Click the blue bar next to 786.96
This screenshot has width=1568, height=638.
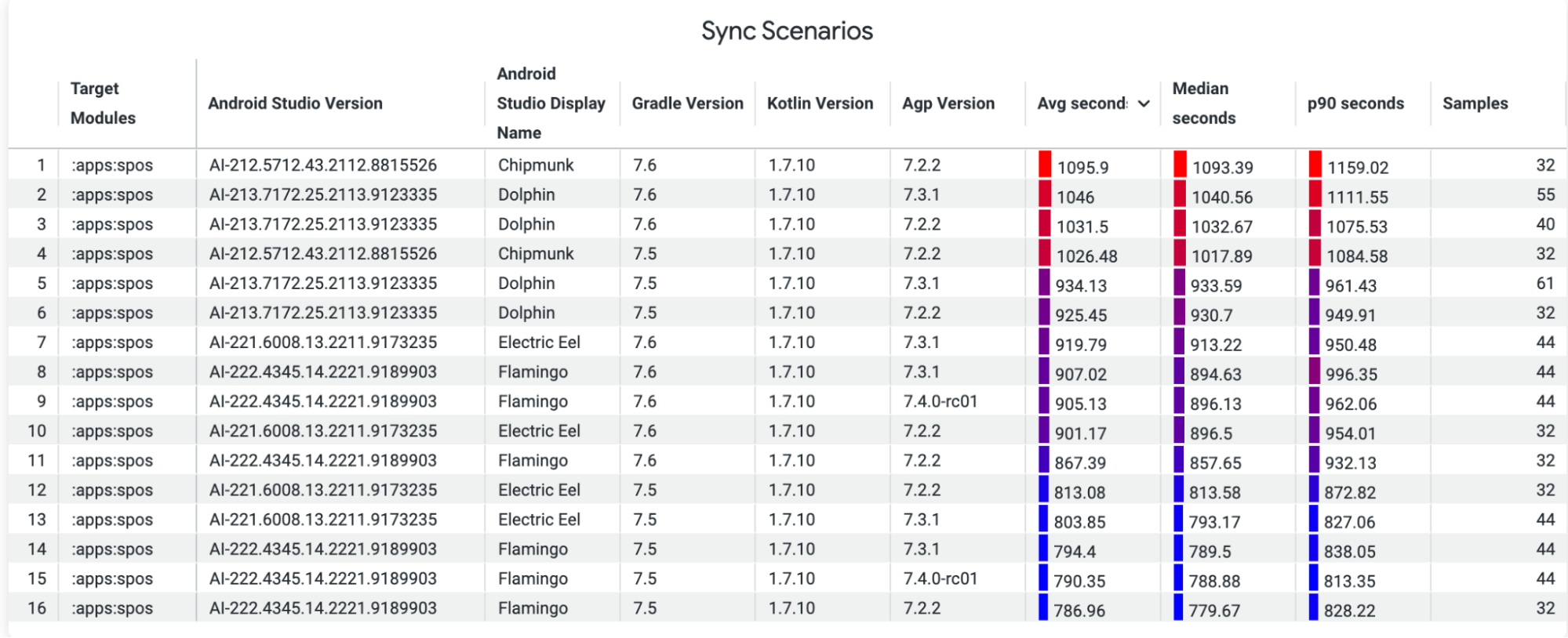coord(1043,607)
